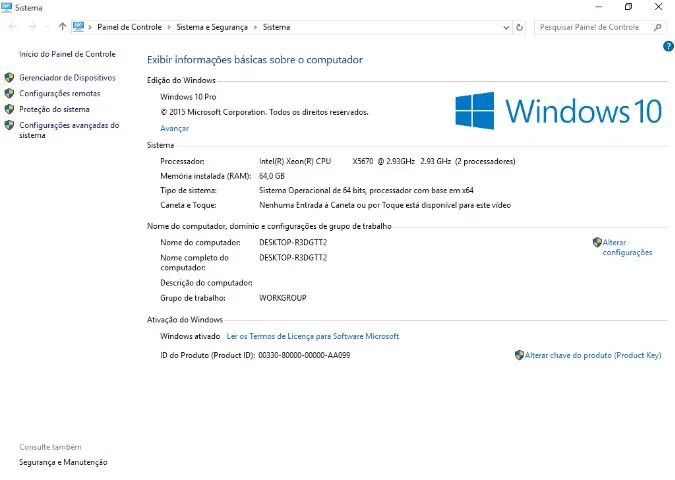The image size is (675, 480).
Task: Open address bar history dropdown
Action: [x=506, y=28]
